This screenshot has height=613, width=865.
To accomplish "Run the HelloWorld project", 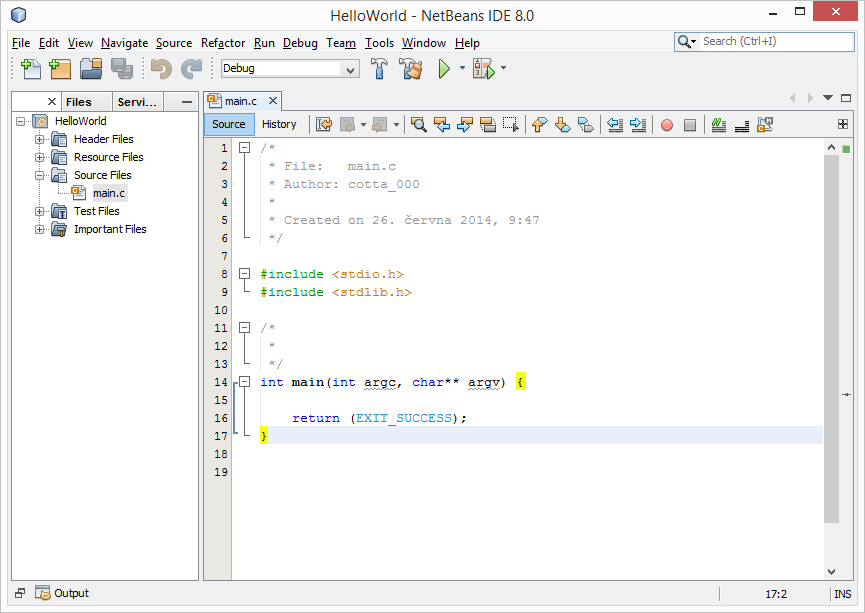I will (443, 69).
